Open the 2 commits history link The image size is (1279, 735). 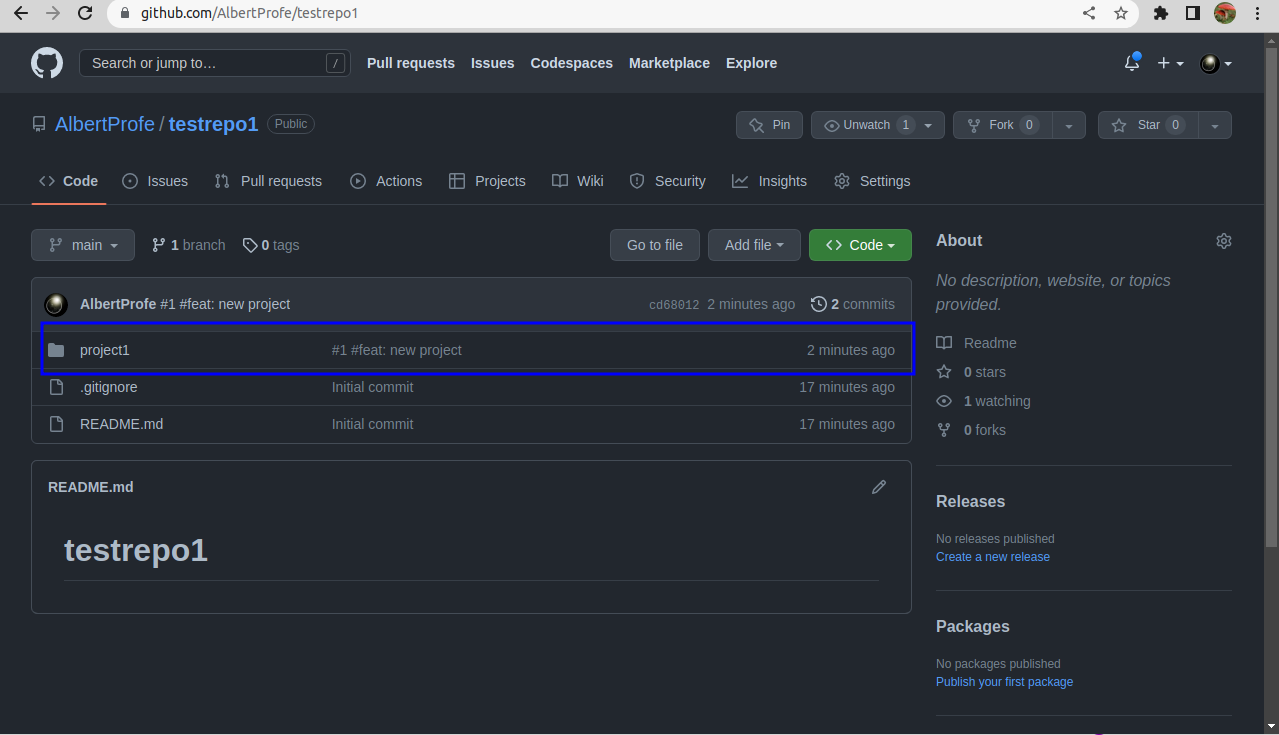(x=853, y=304)
